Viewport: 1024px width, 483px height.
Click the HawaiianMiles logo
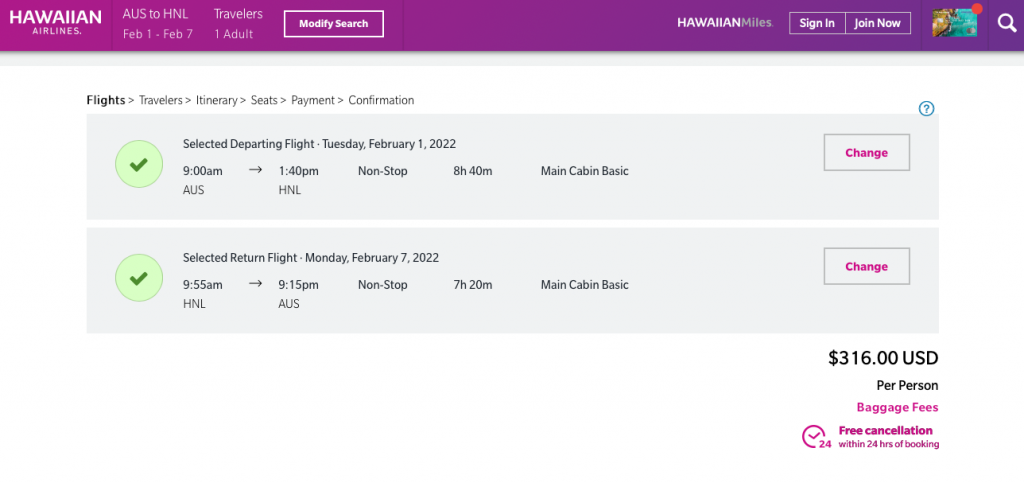pyautogui.click(x=724, y=23)
